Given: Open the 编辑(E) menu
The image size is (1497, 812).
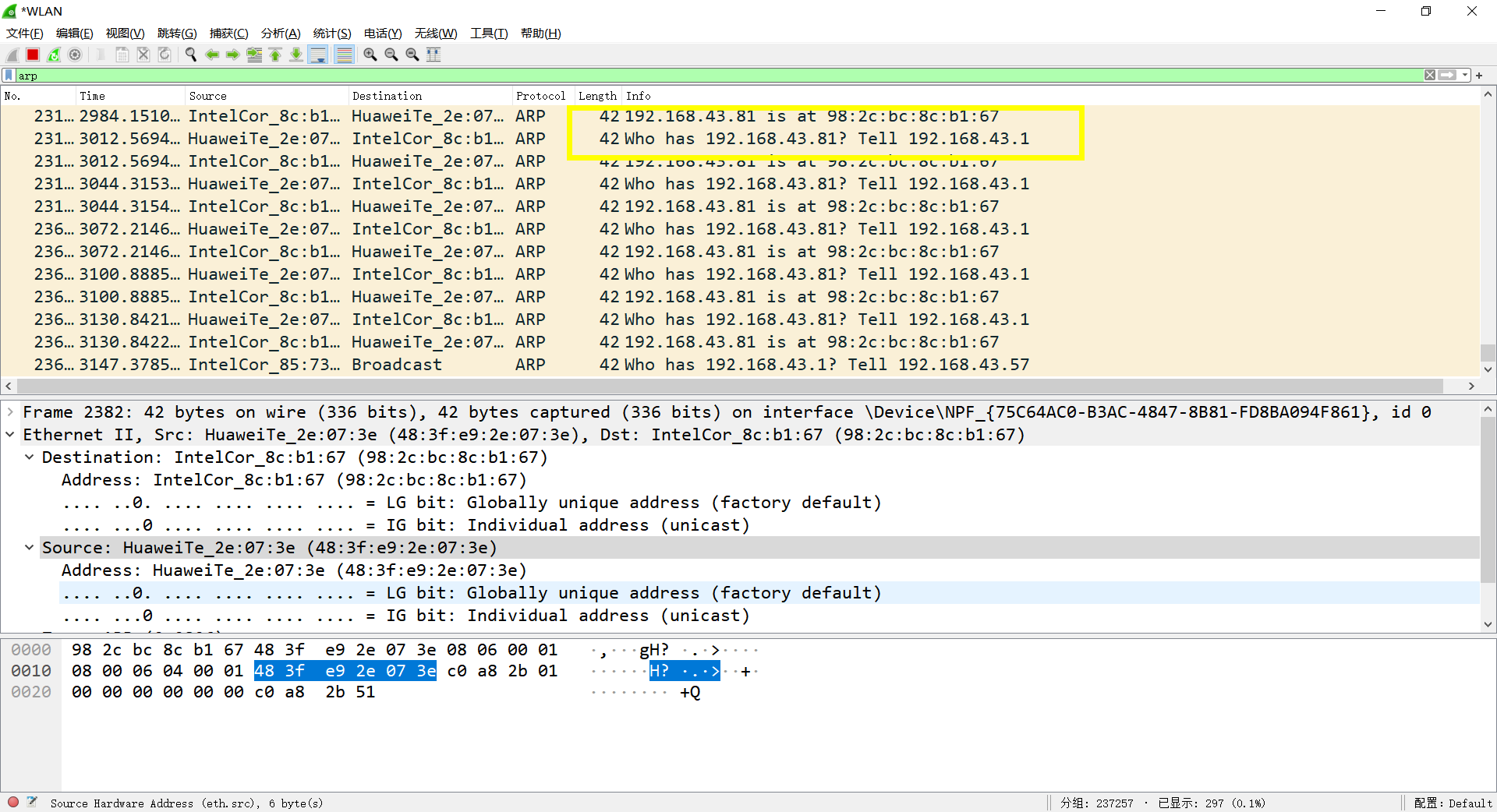Looking at the screenshot, I should [75, 34].
